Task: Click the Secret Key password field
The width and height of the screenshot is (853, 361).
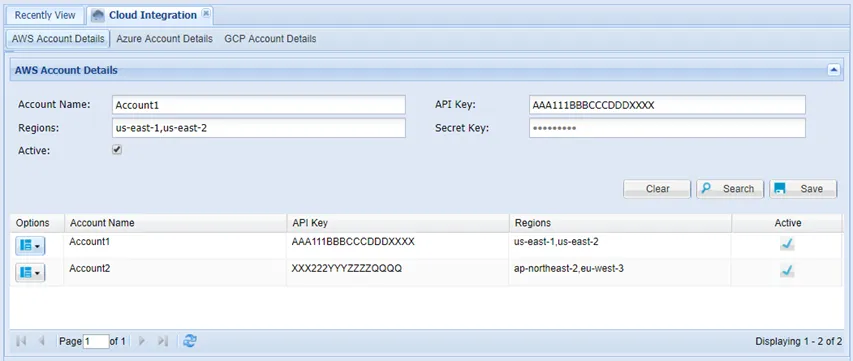Action: click(667, 128)
